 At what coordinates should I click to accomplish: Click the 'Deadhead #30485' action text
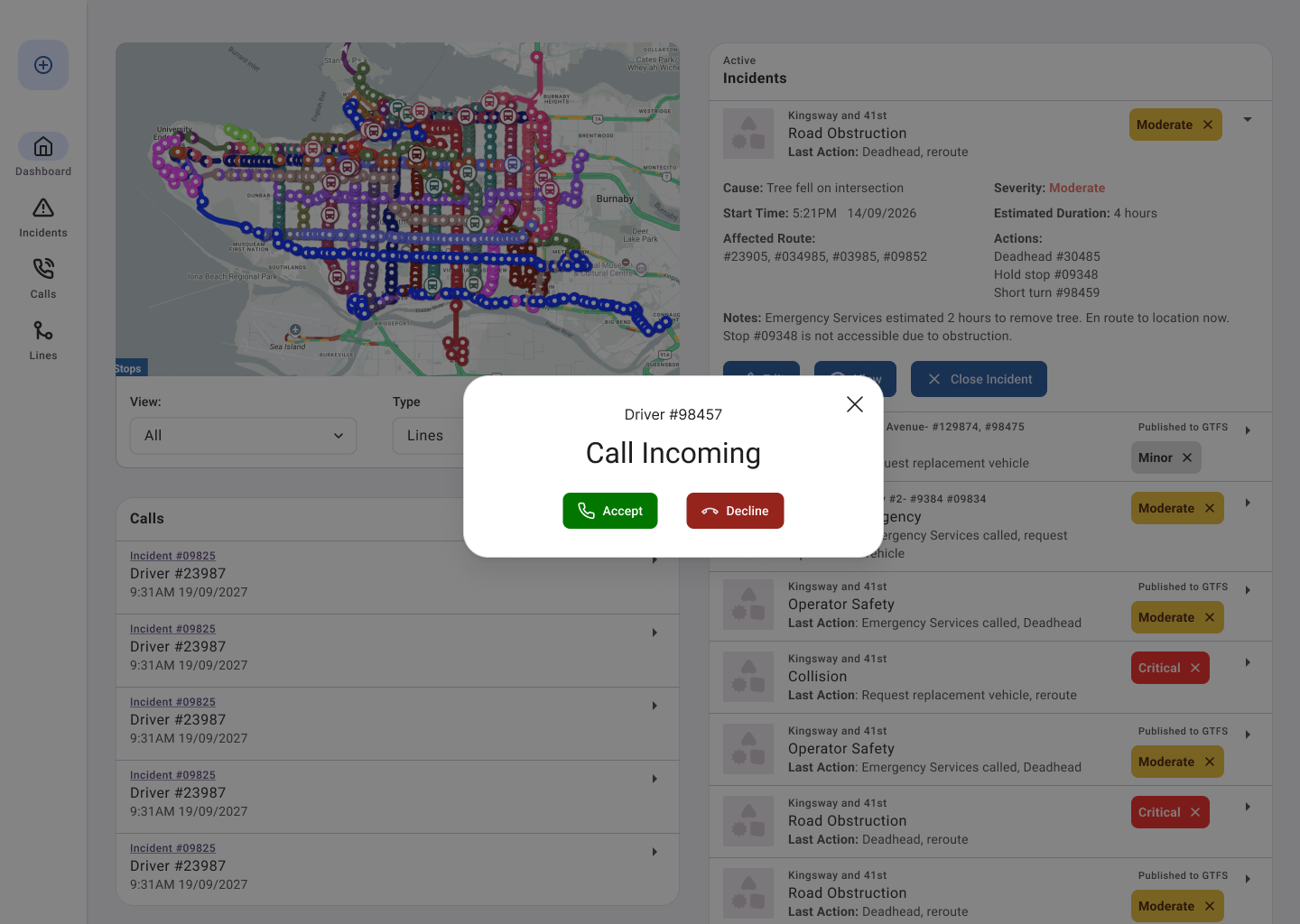[1047, 257]
